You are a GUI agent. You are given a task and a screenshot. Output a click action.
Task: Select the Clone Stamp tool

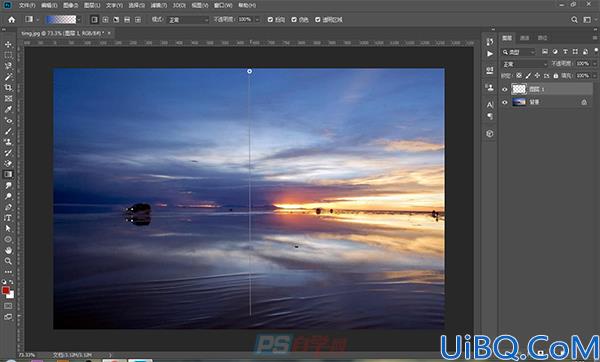click(8, 142)
